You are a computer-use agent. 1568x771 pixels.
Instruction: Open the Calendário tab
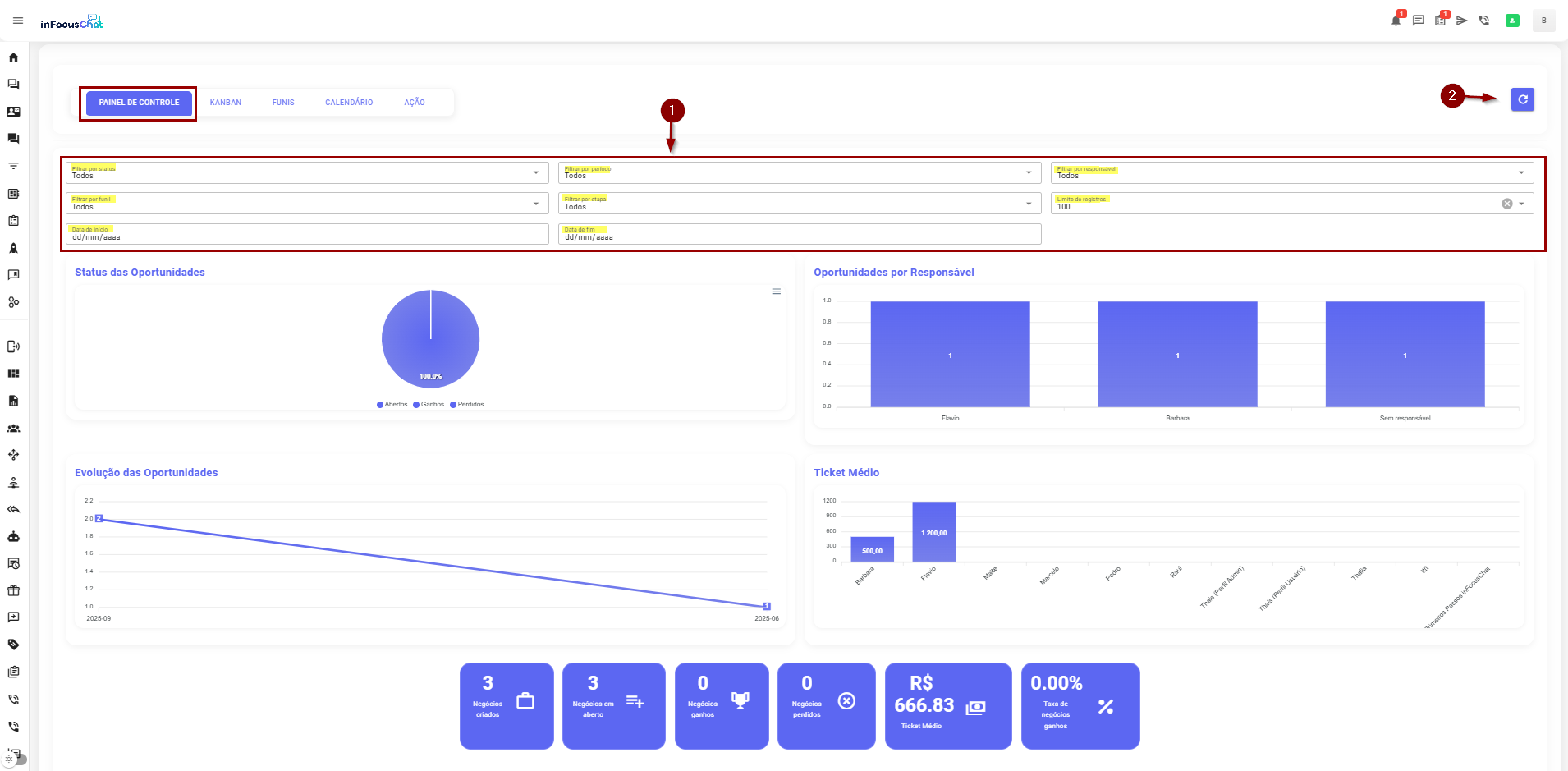click(x=349, y=103)
